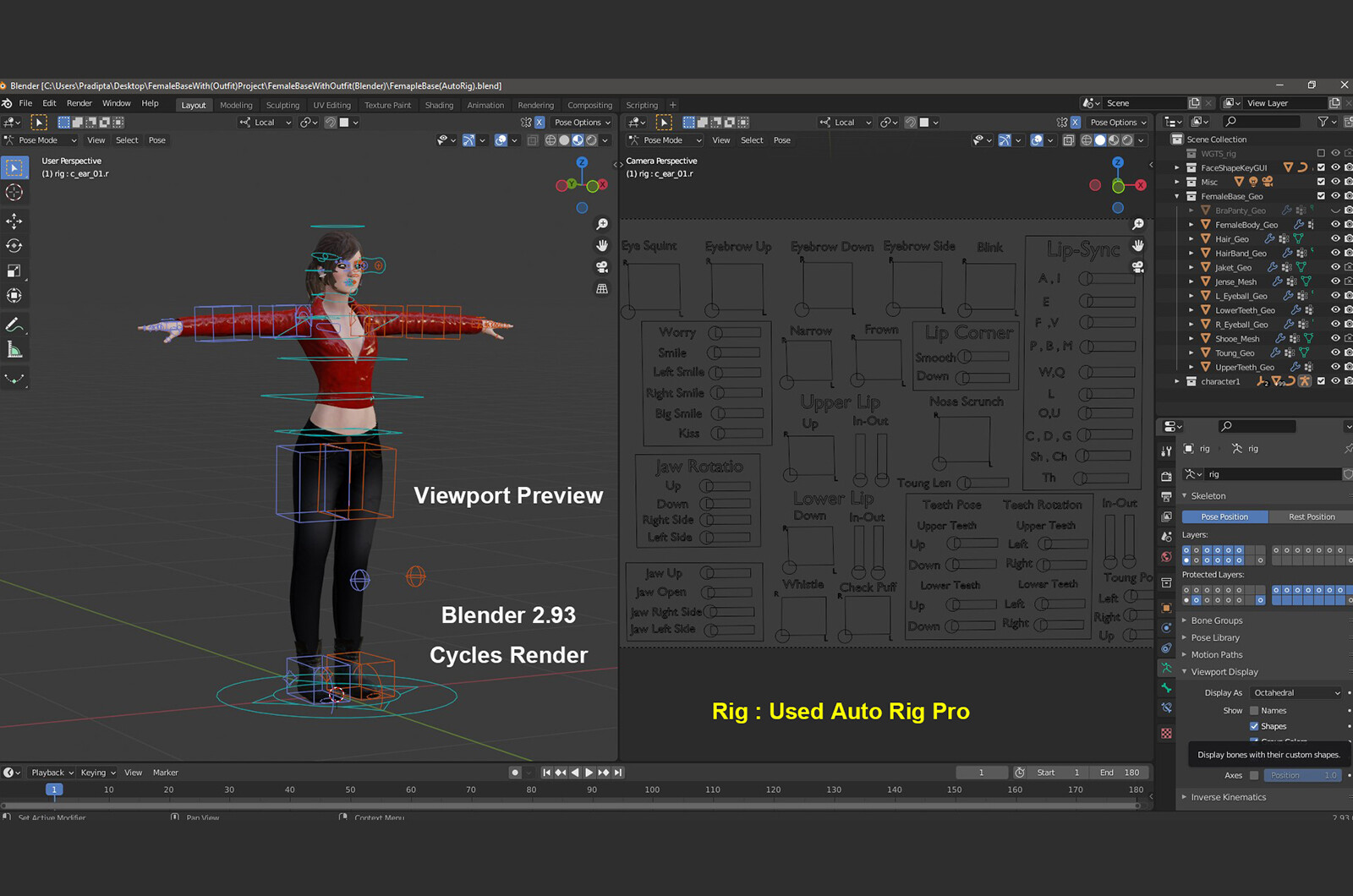Adjust the Axes Position slider to change value
The width and height of the screenshot is (1353, 896).
[x=1302, y=775]
